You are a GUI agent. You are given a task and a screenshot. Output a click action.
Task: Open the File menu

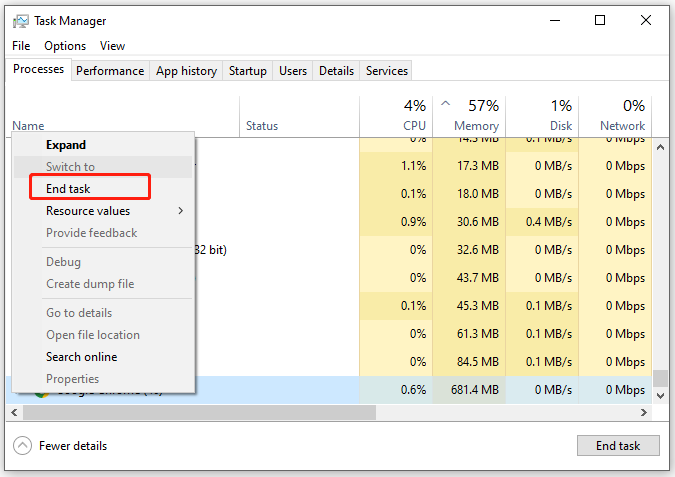(x=21, y=46)
